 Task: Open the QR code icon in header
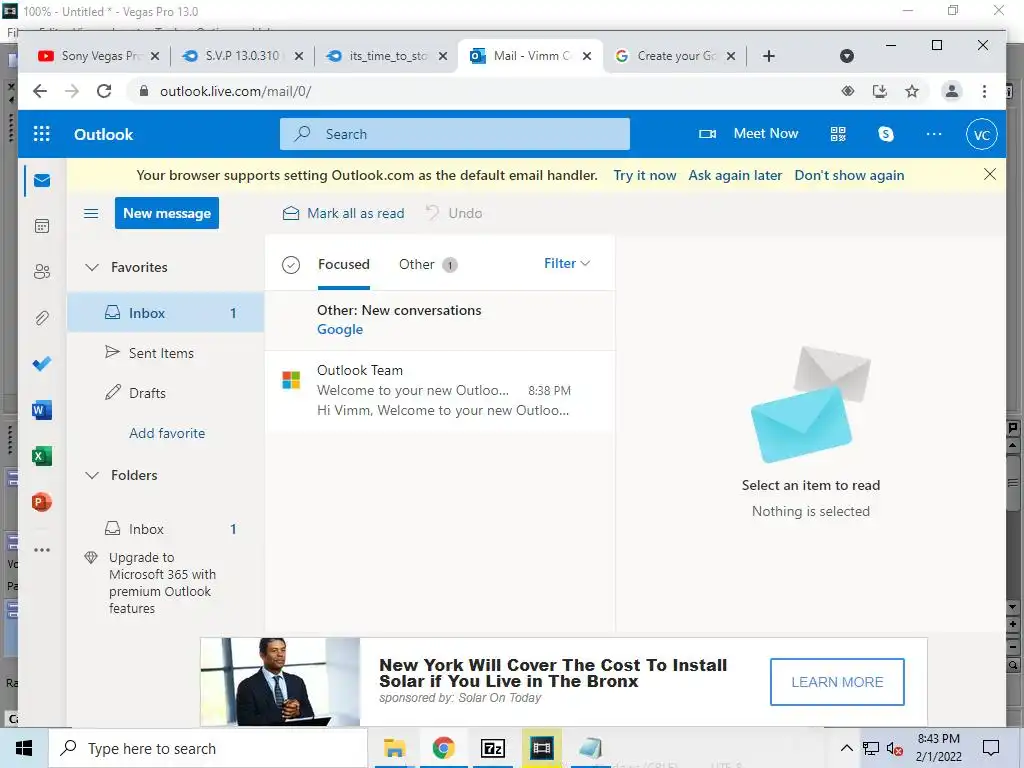pyautogui.click(x=838, y=134)
